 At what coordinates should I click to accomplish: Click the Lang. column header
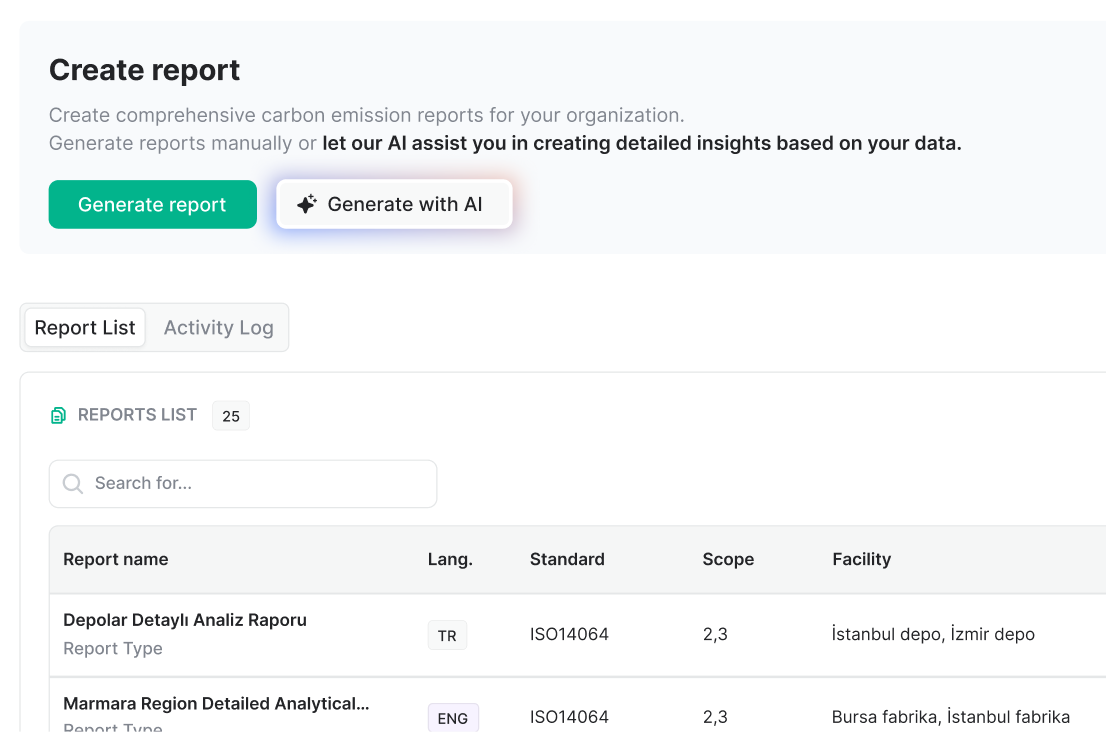(x=450, y=559)
